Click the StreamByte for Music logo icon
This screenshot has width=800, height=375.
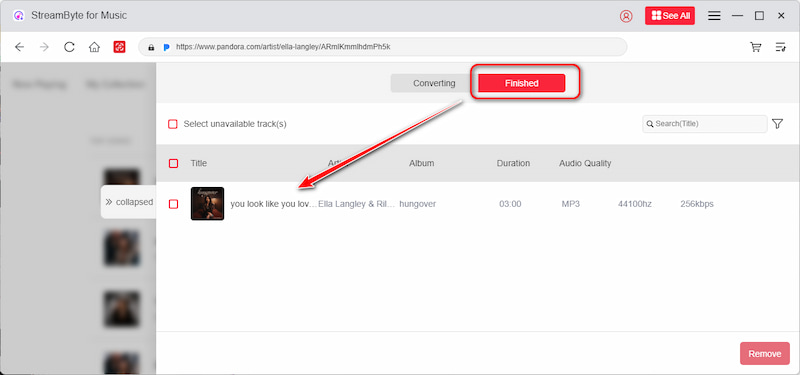coord(19,16)
